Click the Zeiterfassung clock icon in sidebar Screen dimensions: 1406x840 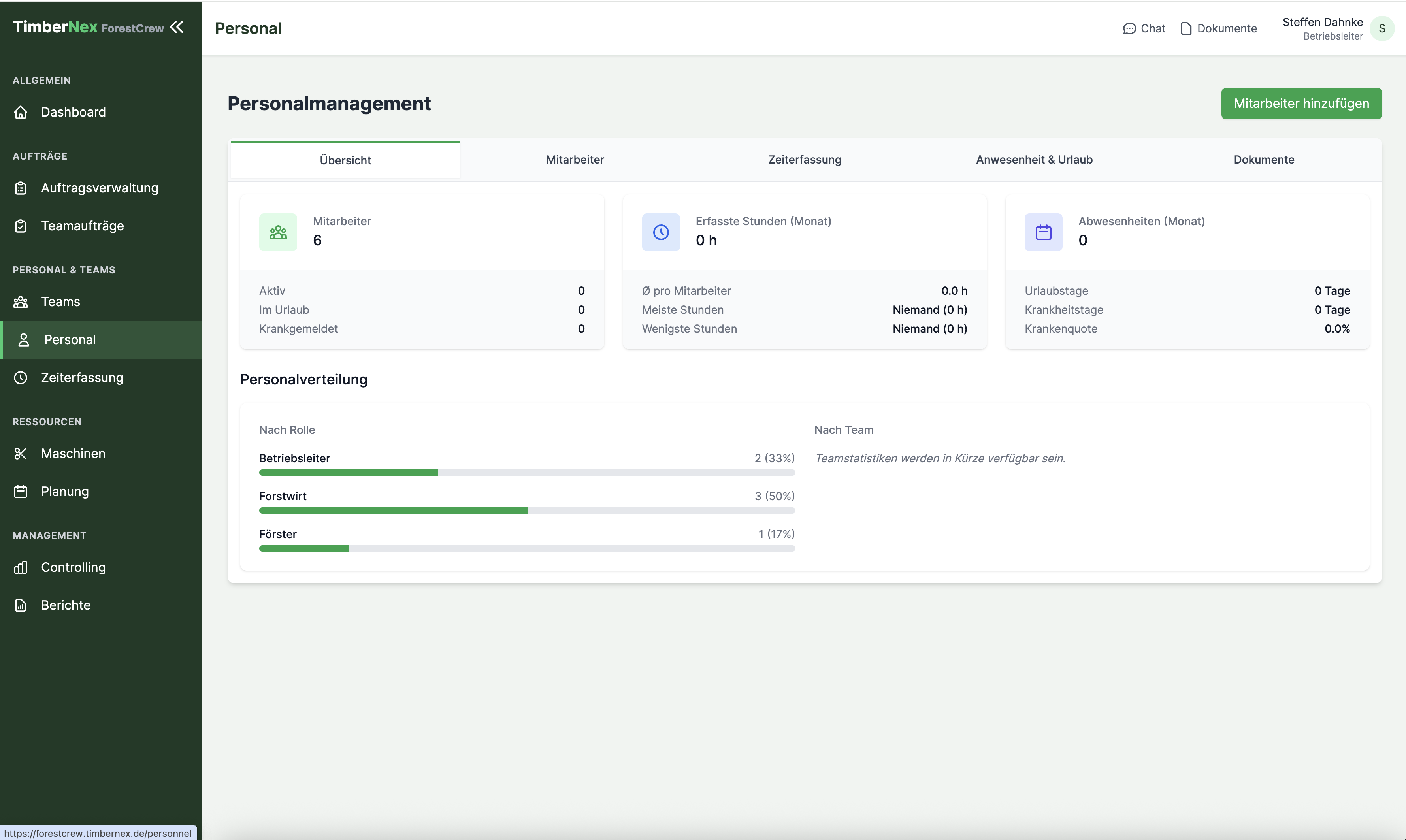(x=21, y=378)
